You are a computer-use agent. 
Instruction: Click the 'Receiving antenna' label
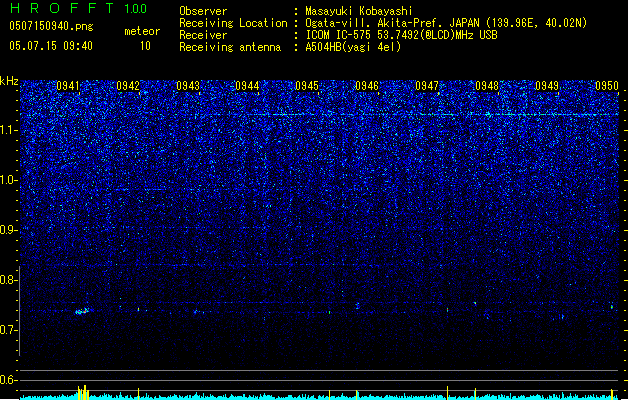point(230,47)
